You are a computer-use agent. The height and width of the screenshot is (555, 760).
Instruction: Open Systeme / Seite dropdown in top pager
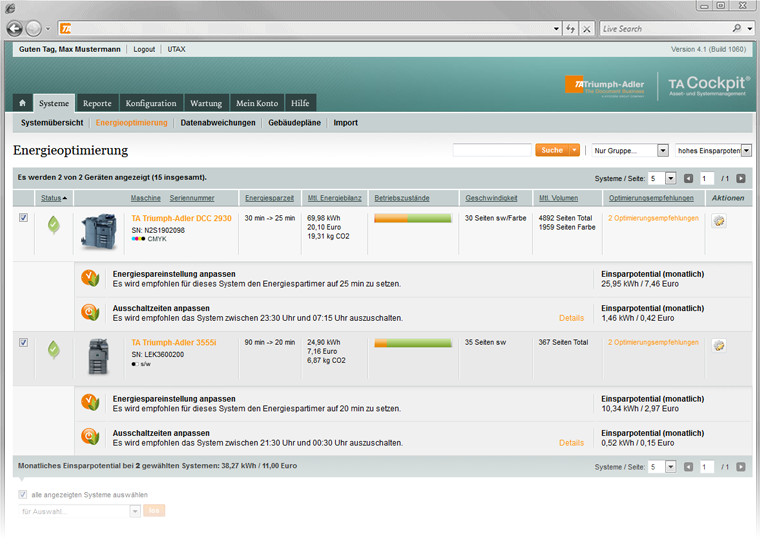click(662, 178)
